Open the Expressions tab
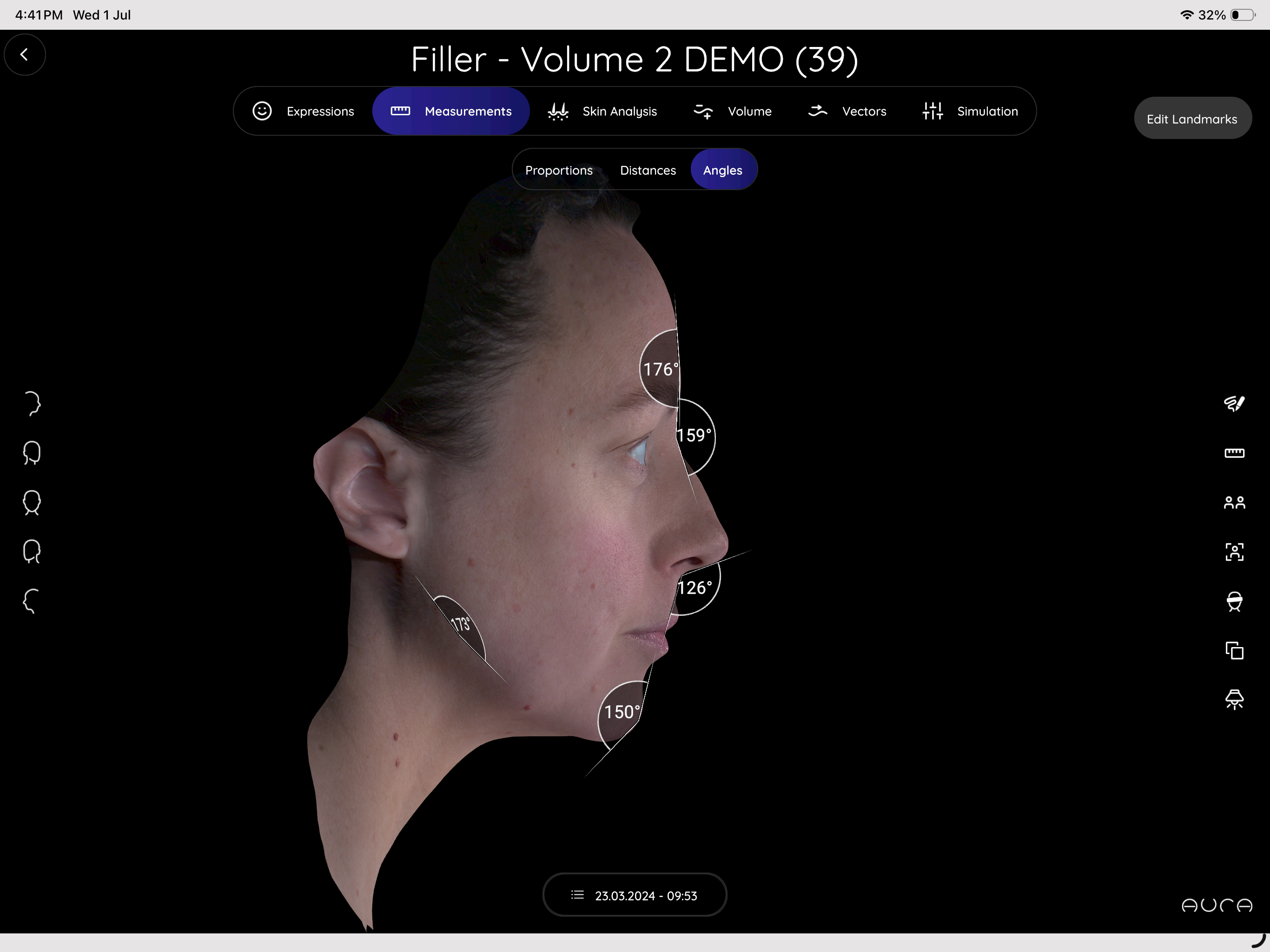Screen dimensions: 1270x952 tap(303, 112)
